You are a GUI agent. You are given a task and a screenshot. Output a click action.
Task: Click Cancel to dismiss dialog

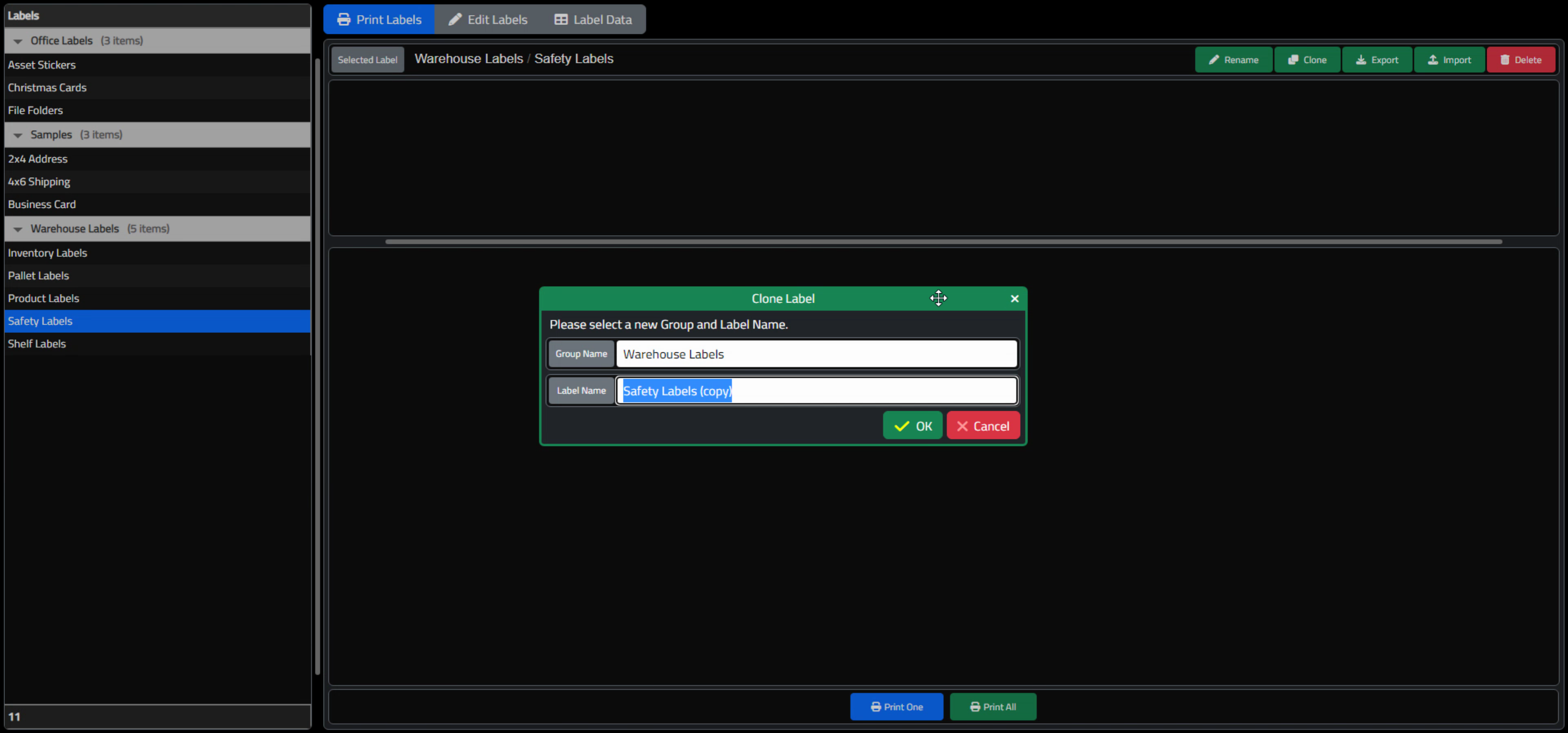click(983, 426)
